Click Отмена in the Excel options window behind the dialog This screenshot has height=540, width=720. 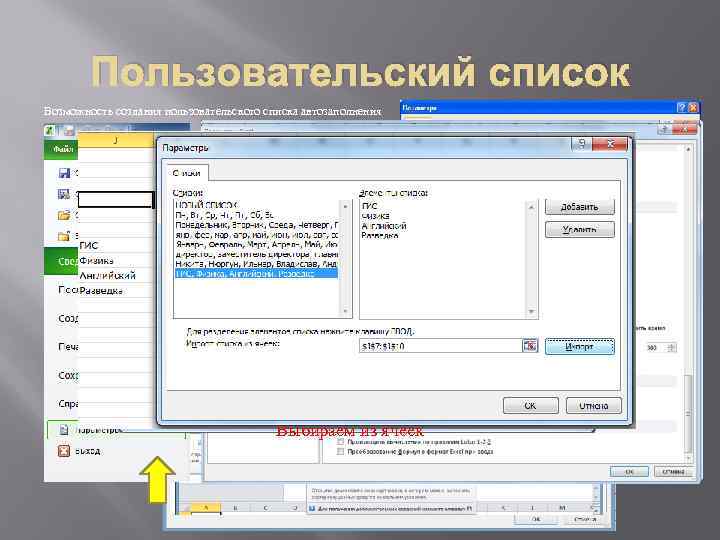(673, 472)
